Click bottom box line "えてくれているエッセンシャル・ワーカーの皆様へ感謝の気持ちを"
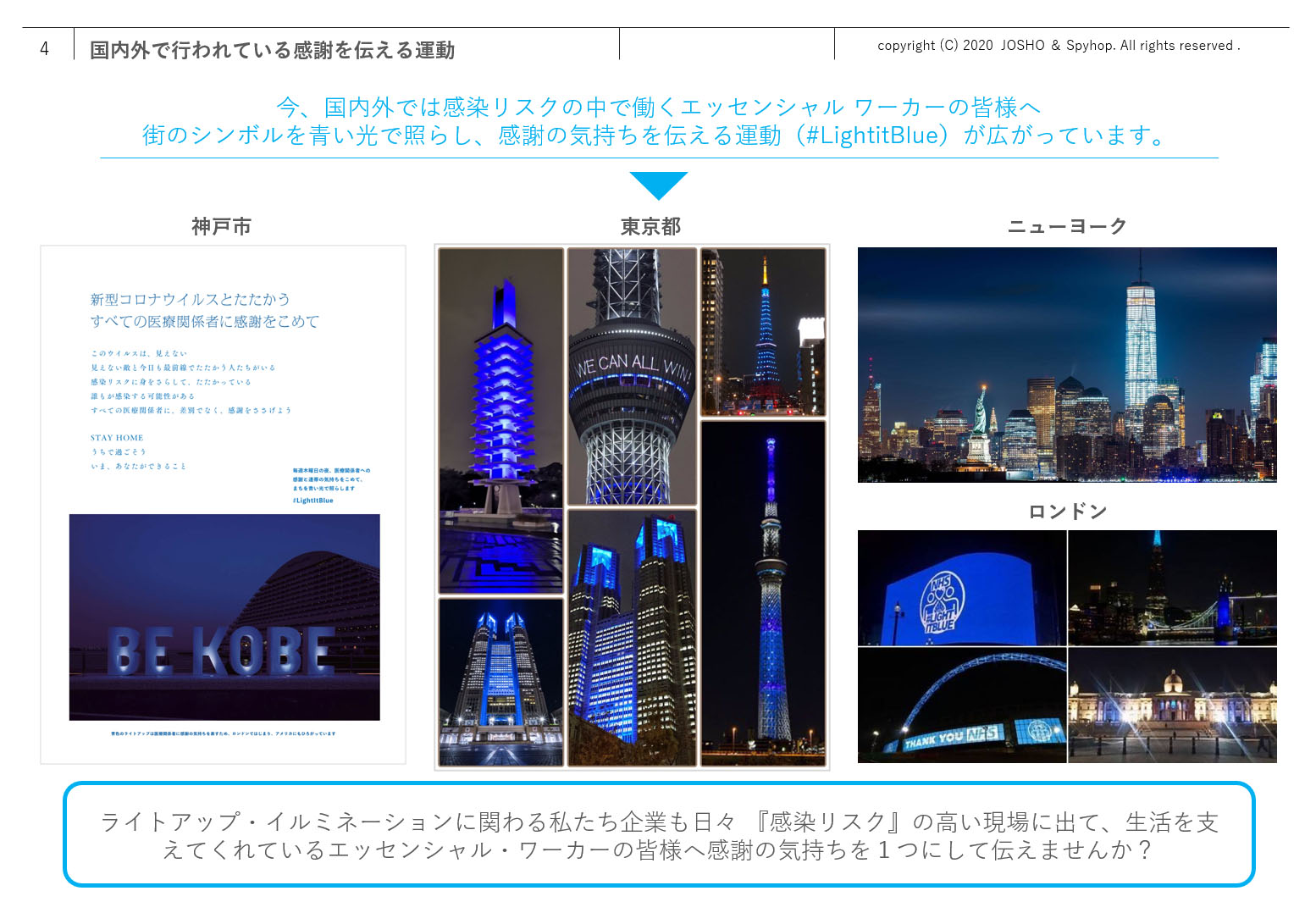 pyautogui.click(x=516, y=849)
